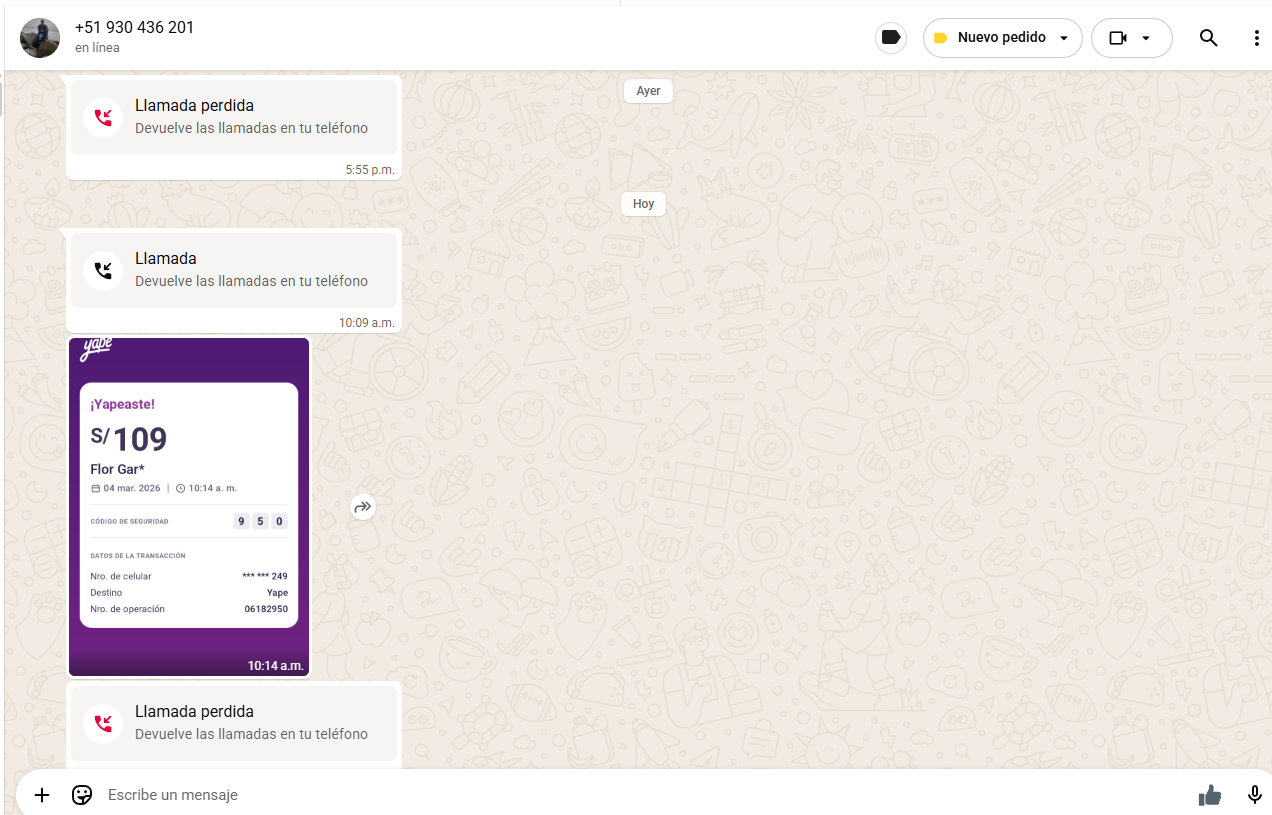Select the bottom Llamada perdida message
The width and height of the screenshot is (1272, 815).
(233, 722)
